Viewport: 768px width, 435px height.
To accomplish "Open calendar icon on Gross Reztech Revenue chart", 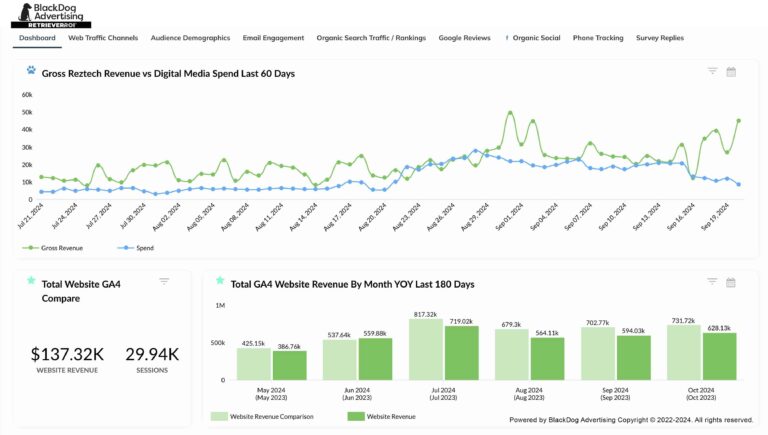I will coord(731,72).
